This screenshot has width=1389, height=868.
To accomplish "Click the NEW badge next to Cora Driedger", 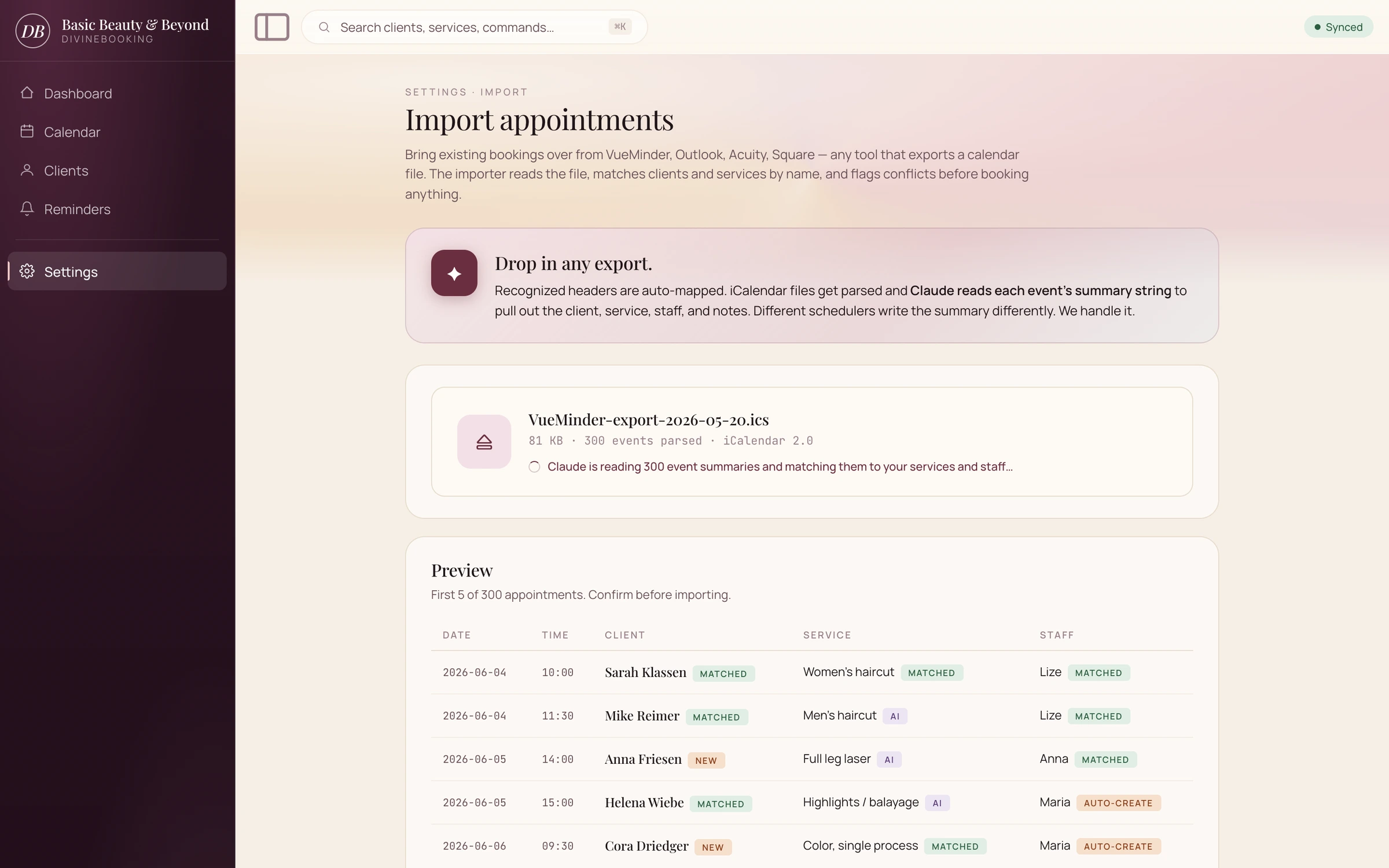I will 713,847.
